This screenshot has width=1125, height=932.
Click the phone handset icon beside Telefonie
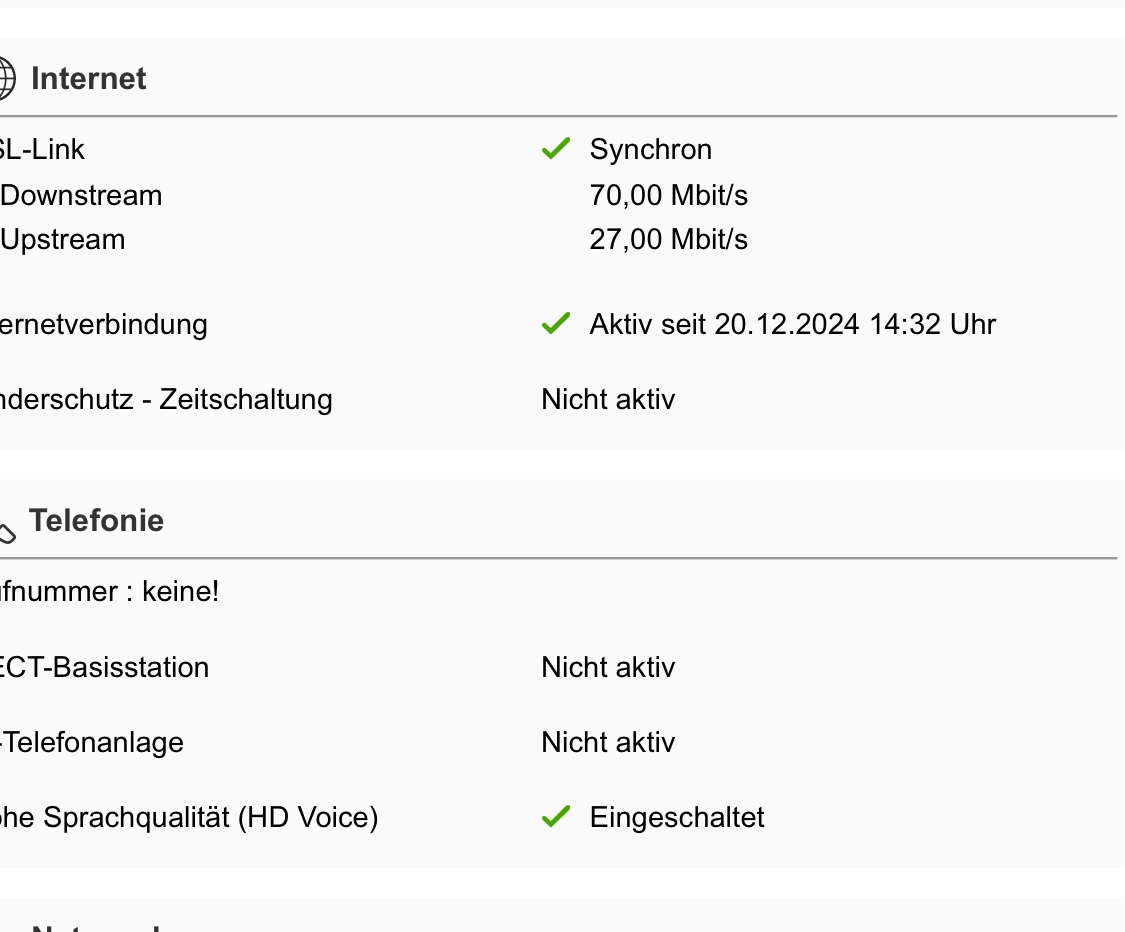(x=6, y=532)
